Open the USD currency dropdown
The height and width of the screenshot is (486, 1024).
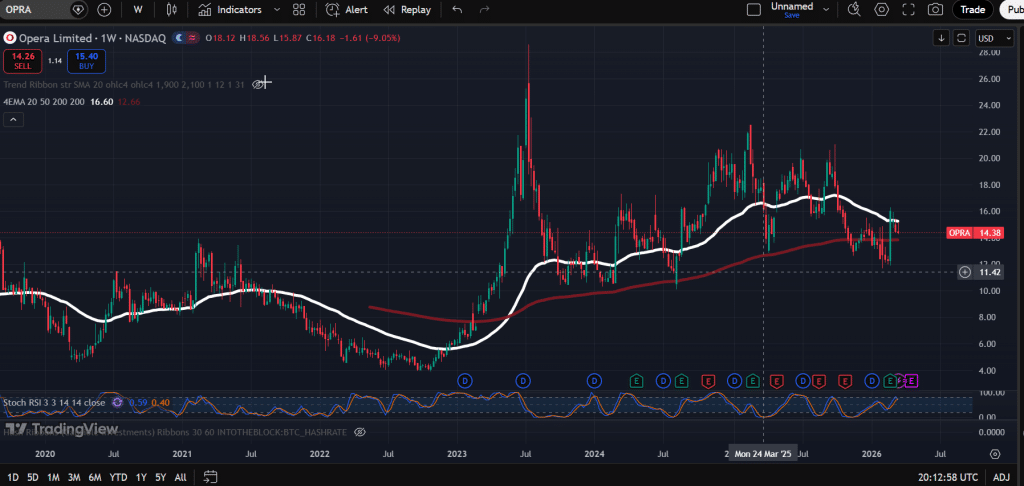pyautogui.click(x=988, y=38)
